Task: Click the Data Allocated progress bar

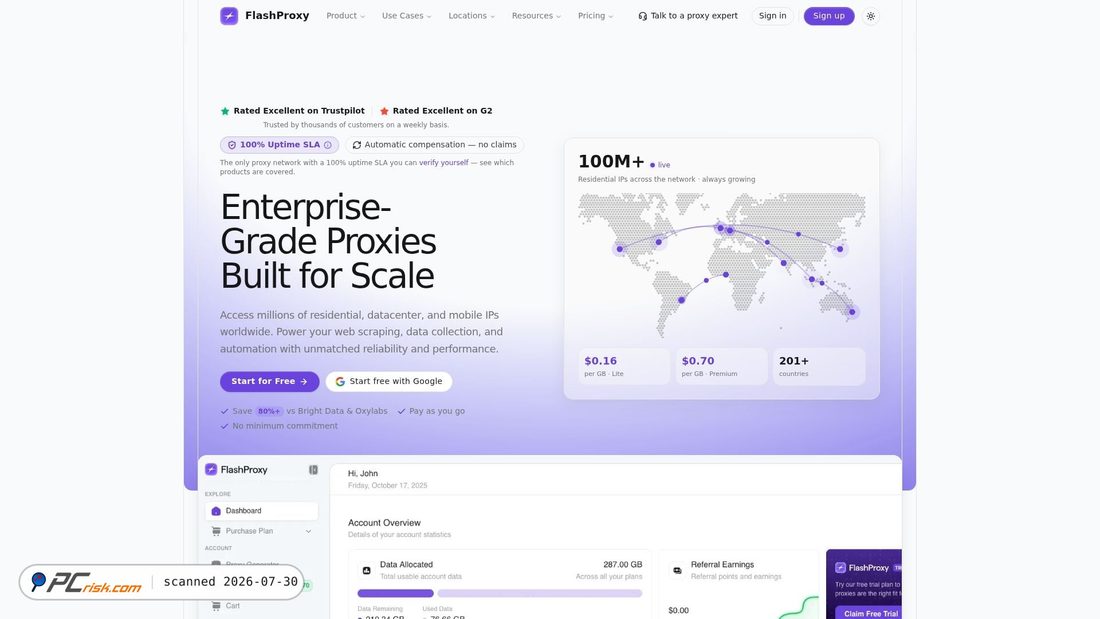Action: [499, 593]
